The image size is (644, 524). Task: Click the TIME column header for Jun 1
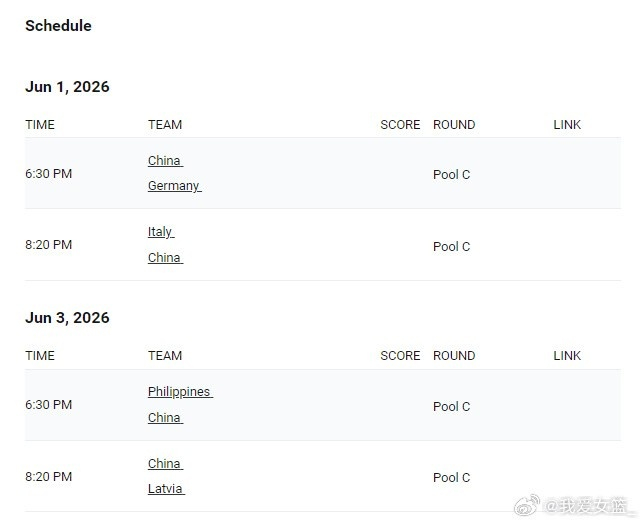click(x=40, y=124)
